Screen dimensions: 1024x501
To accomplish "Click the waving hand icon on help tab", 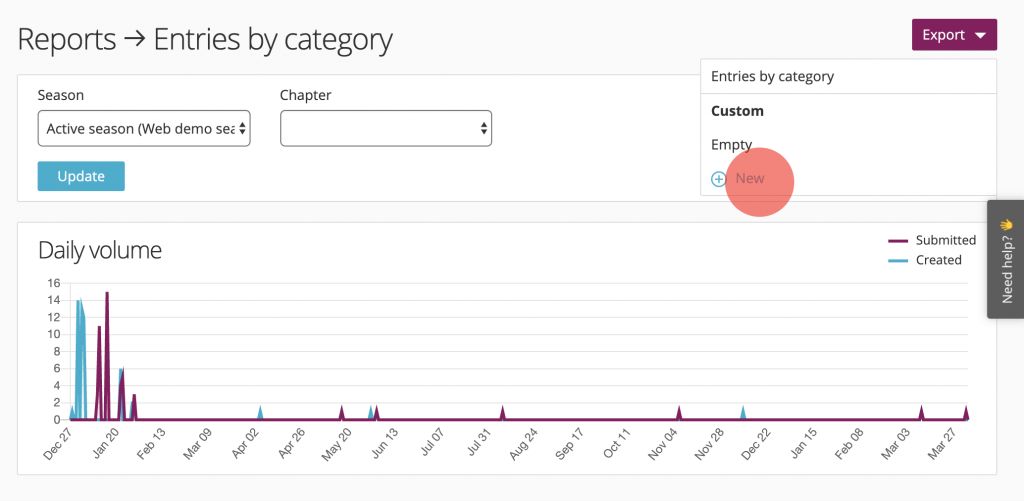I will click(1006, 225).
